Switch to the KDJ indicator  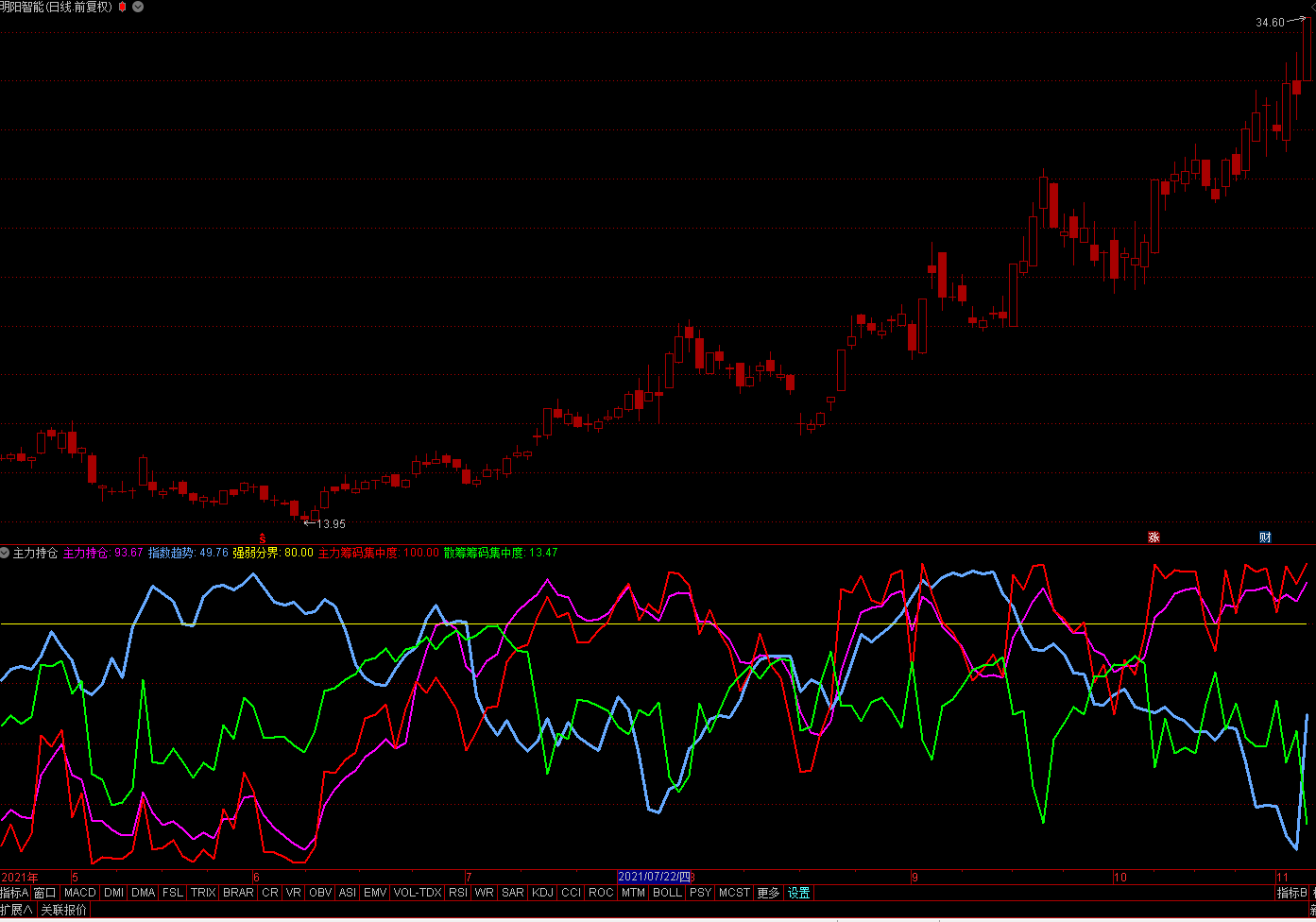[542, 893]
